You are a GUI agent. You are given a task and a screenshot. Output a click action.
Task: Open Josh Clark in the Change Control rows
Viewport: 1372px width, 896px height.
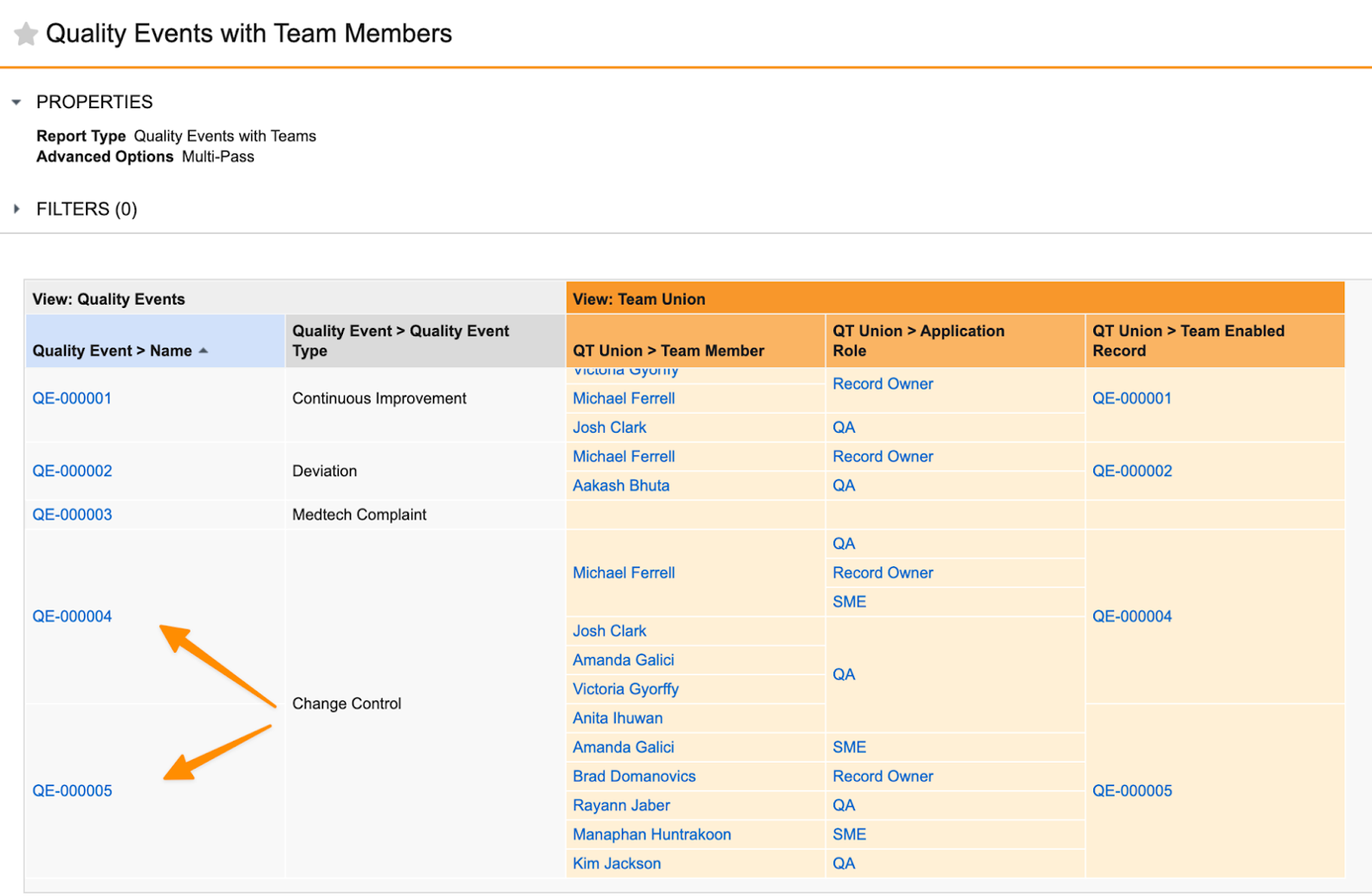(x=610, y=631)
